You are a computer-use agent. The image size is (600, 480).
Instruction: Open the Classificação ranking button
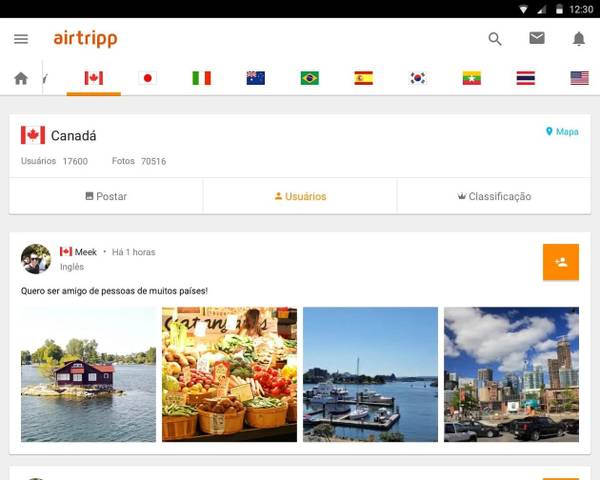(x=494, y=196)
